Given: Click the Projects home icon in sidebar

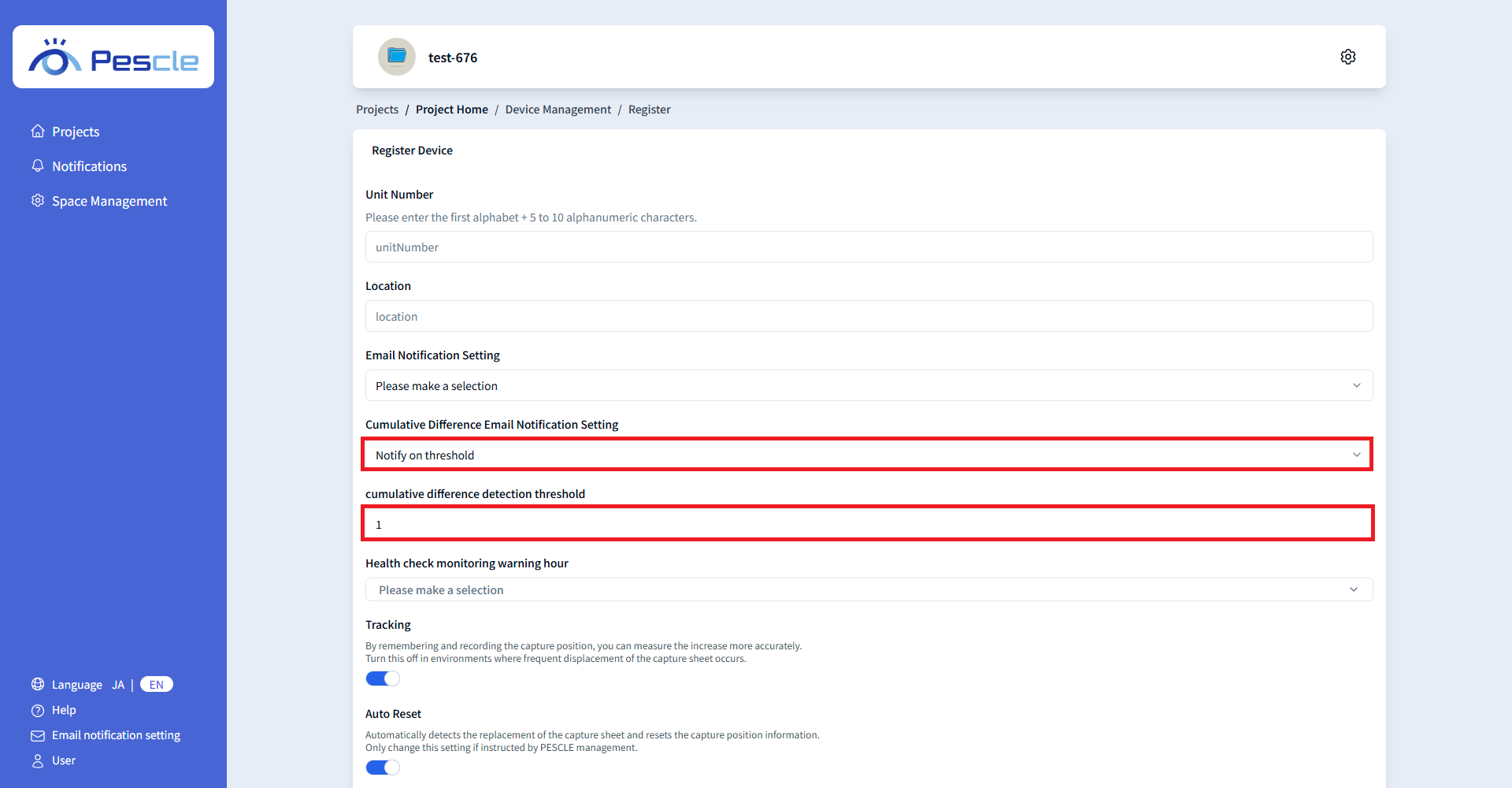Looking at the screenshot, I should (x=38, y=132).
